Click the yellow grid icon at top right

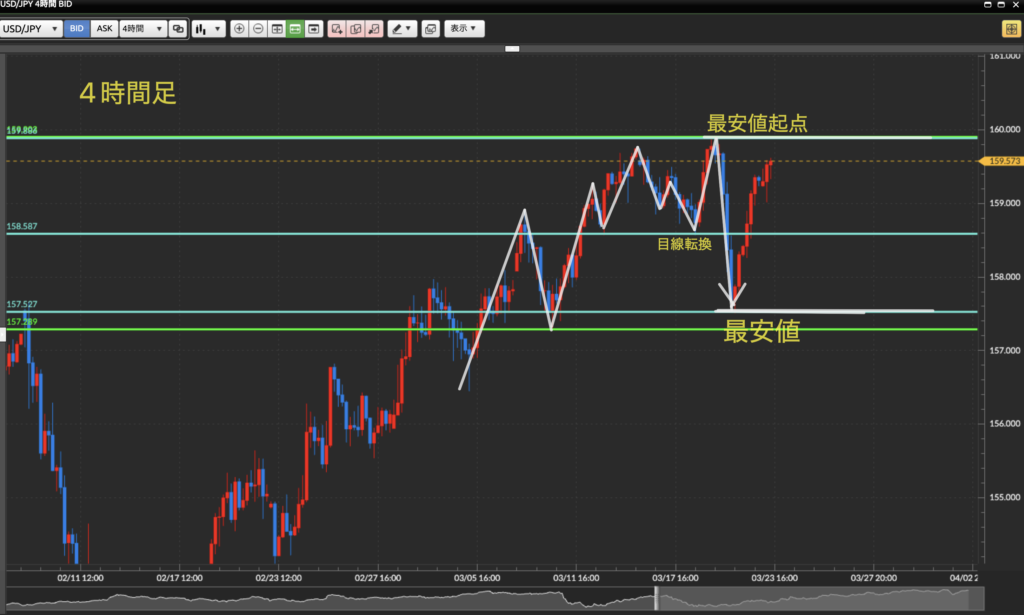coord(1010,29)
